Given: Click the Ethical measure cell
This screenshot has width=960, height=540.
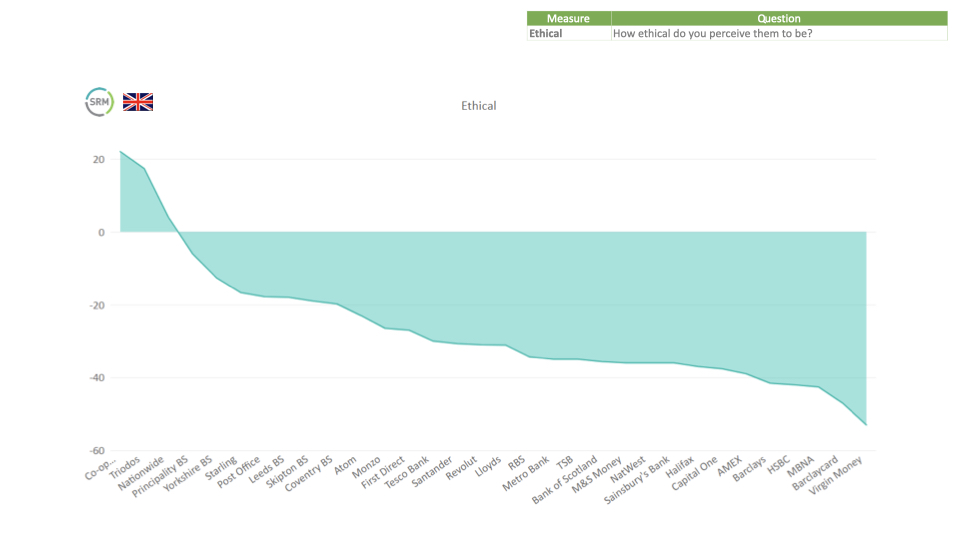Looking at the screenshot, I should pos(546,33).
